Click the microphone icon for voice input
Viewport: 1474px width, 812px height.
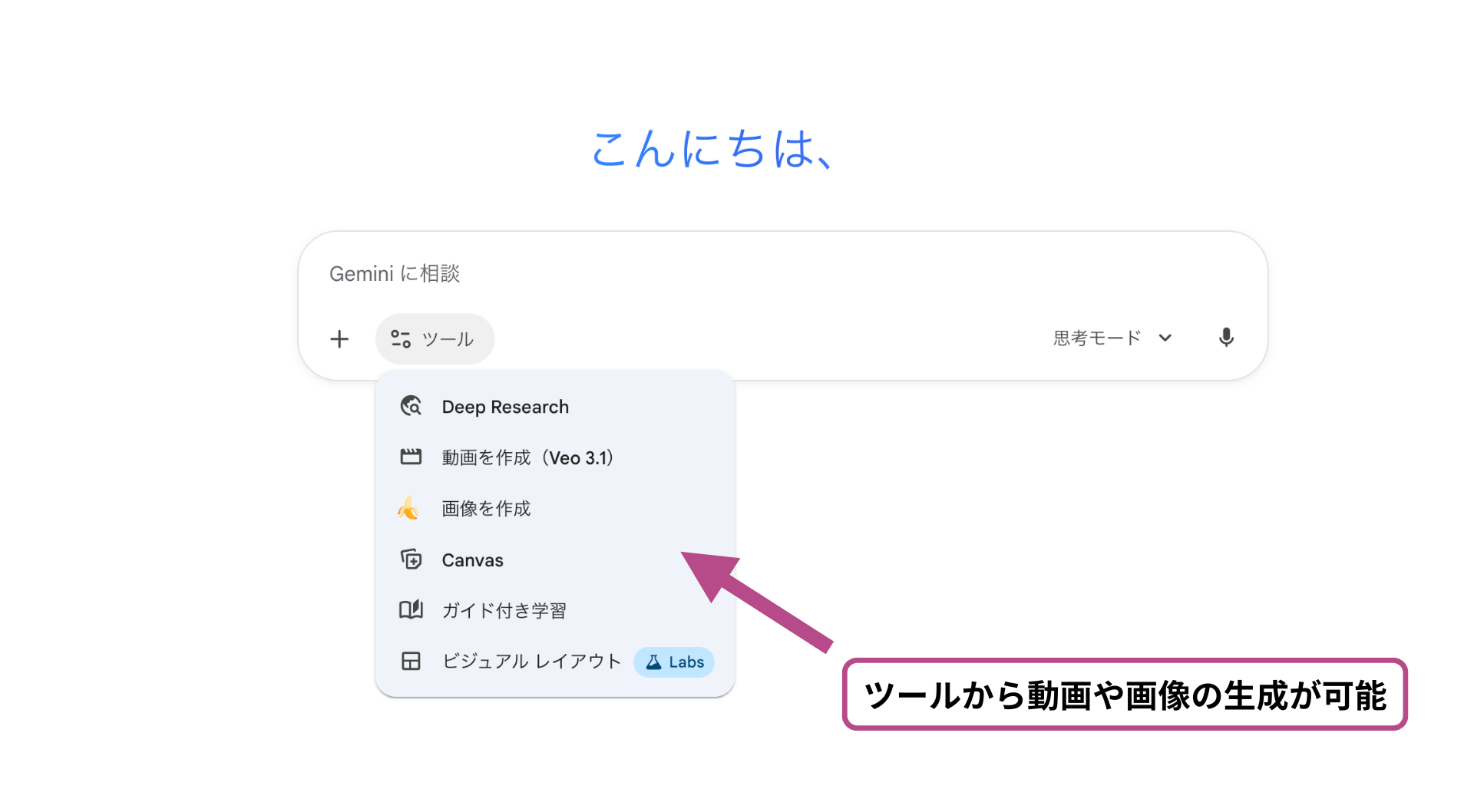[1226, 338]
